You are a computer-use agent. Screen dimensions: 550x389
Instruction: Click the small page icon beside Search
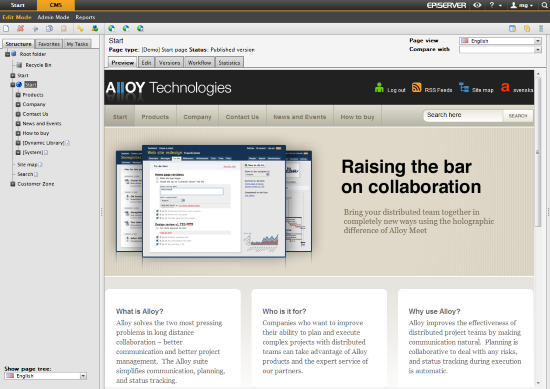click(x=36, y=174)
